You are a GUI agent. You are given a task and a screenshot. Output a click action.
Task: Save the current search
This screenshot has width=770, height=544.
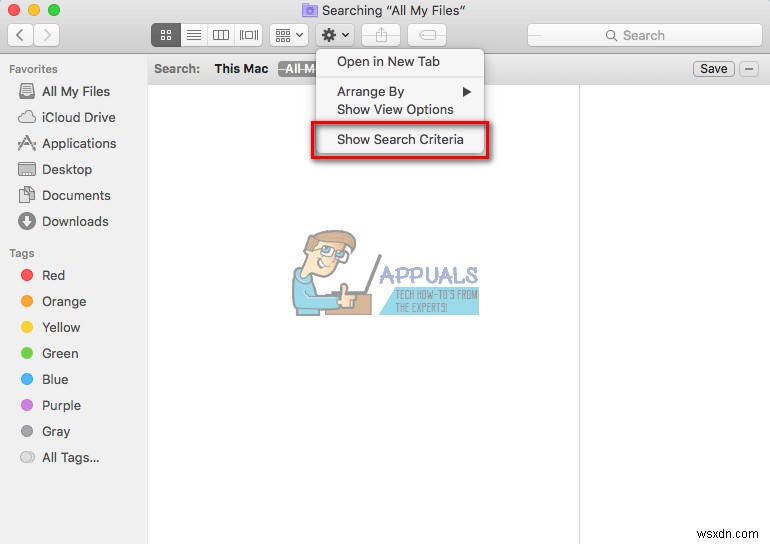pyautogui.click(x=714, y=69)
